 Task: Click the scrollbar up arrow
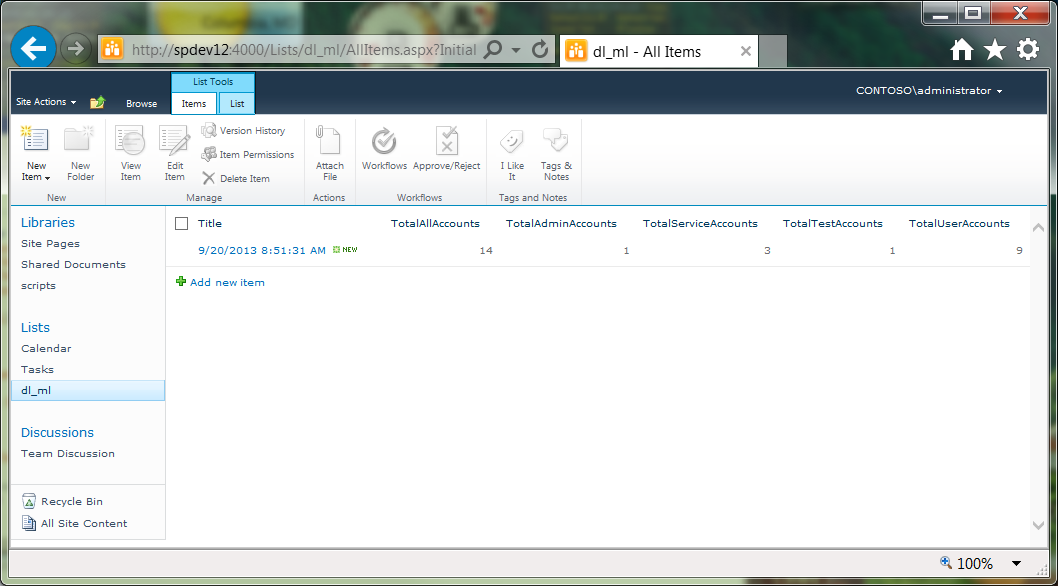point(1038,228)
